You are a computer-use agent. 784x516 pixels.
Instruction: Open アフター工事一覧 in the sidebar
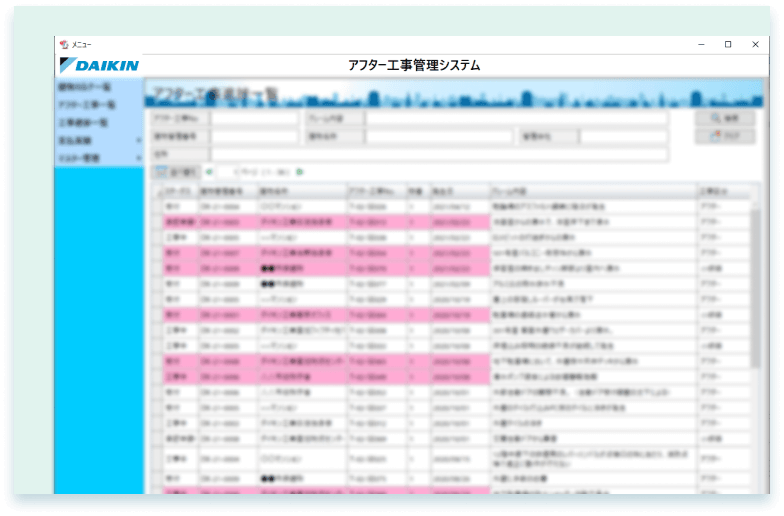pyautogui.click(x=86, y=105)
